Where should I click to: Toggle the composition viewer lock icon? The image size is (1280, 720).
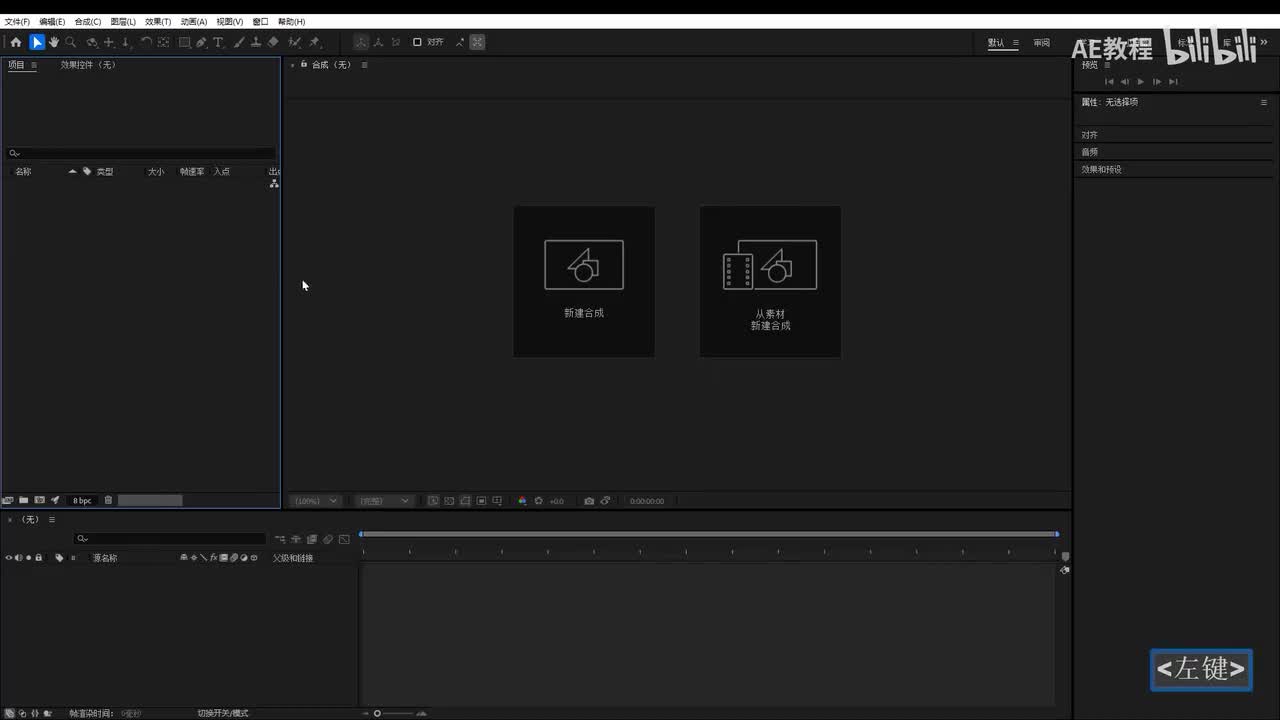tap(304, 64)
